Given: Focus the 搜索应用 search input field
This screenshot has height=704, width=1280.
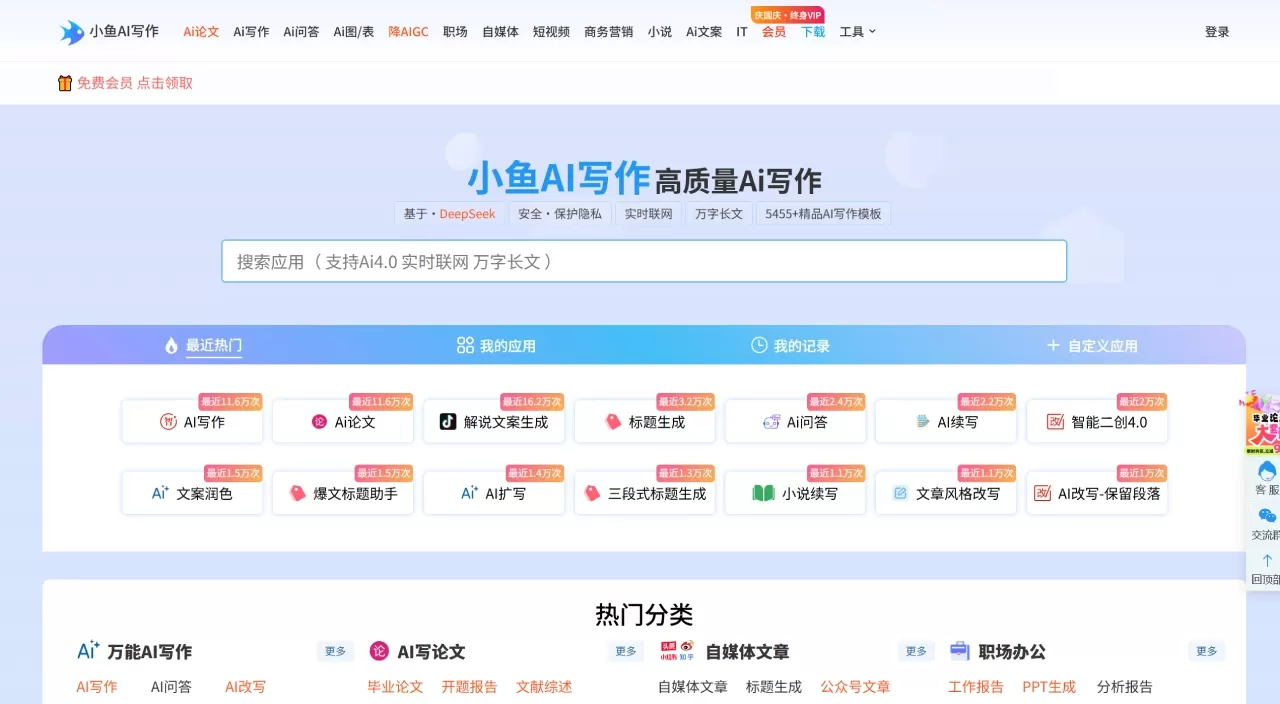Looking at the screenshot, I should point(644,261).
